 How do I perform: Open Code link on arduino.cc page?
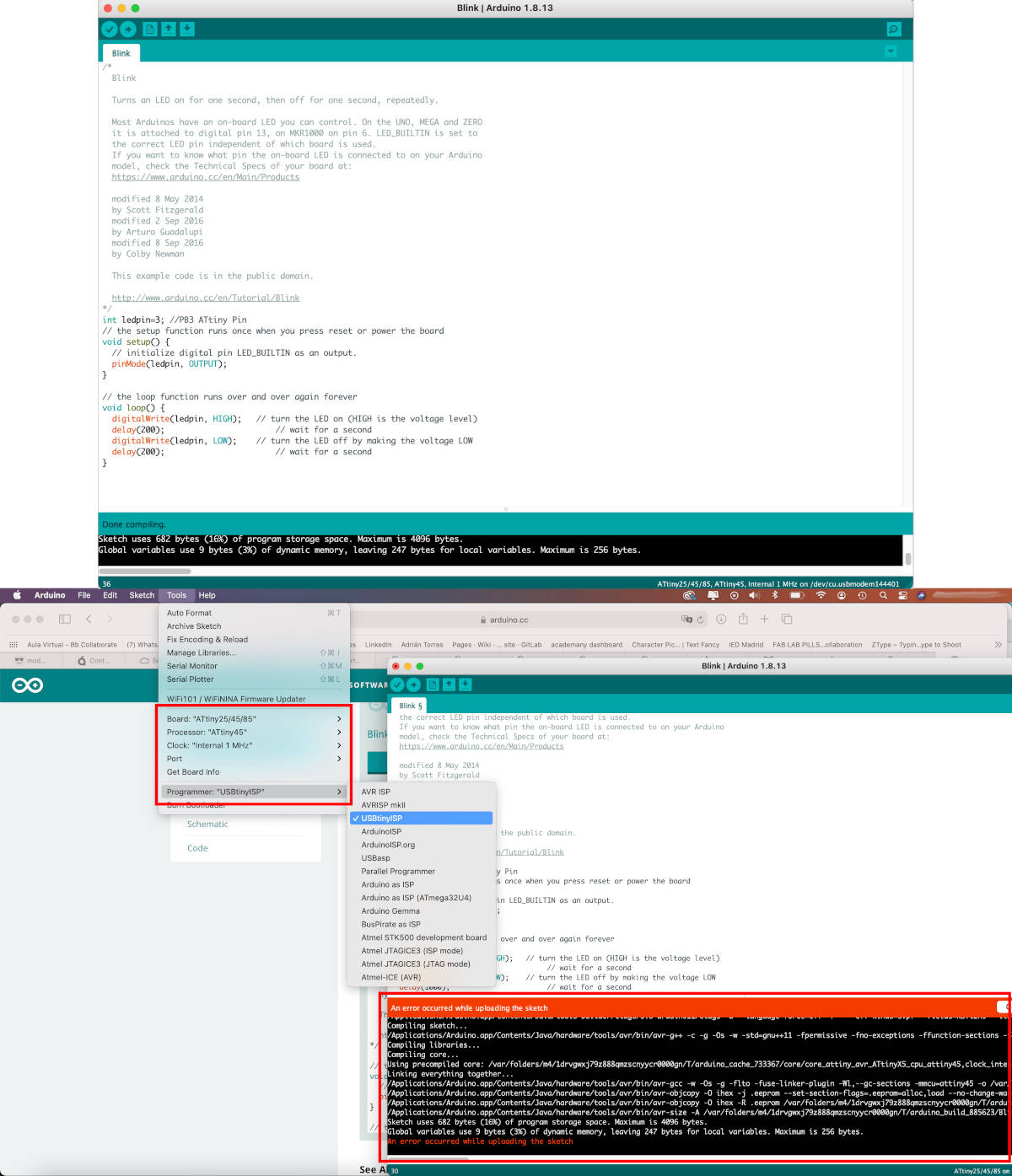(197, 848)
